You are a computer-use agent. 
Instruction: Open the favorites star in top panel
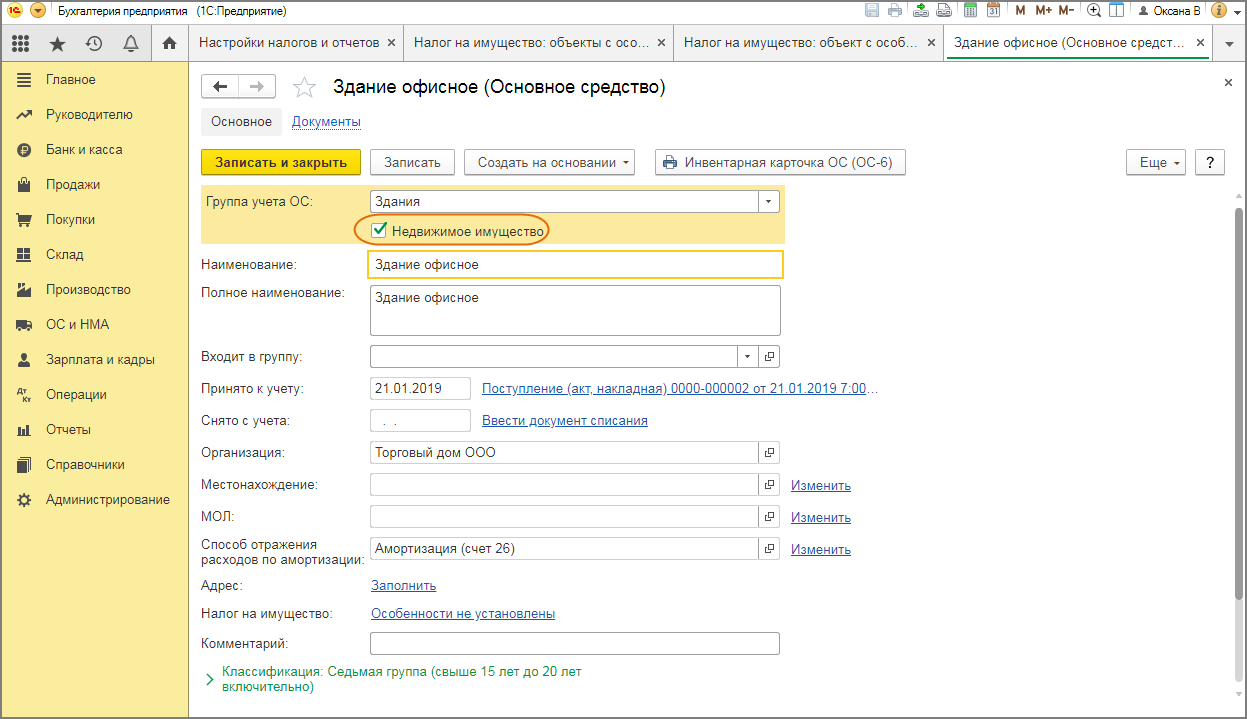point(58,43)
